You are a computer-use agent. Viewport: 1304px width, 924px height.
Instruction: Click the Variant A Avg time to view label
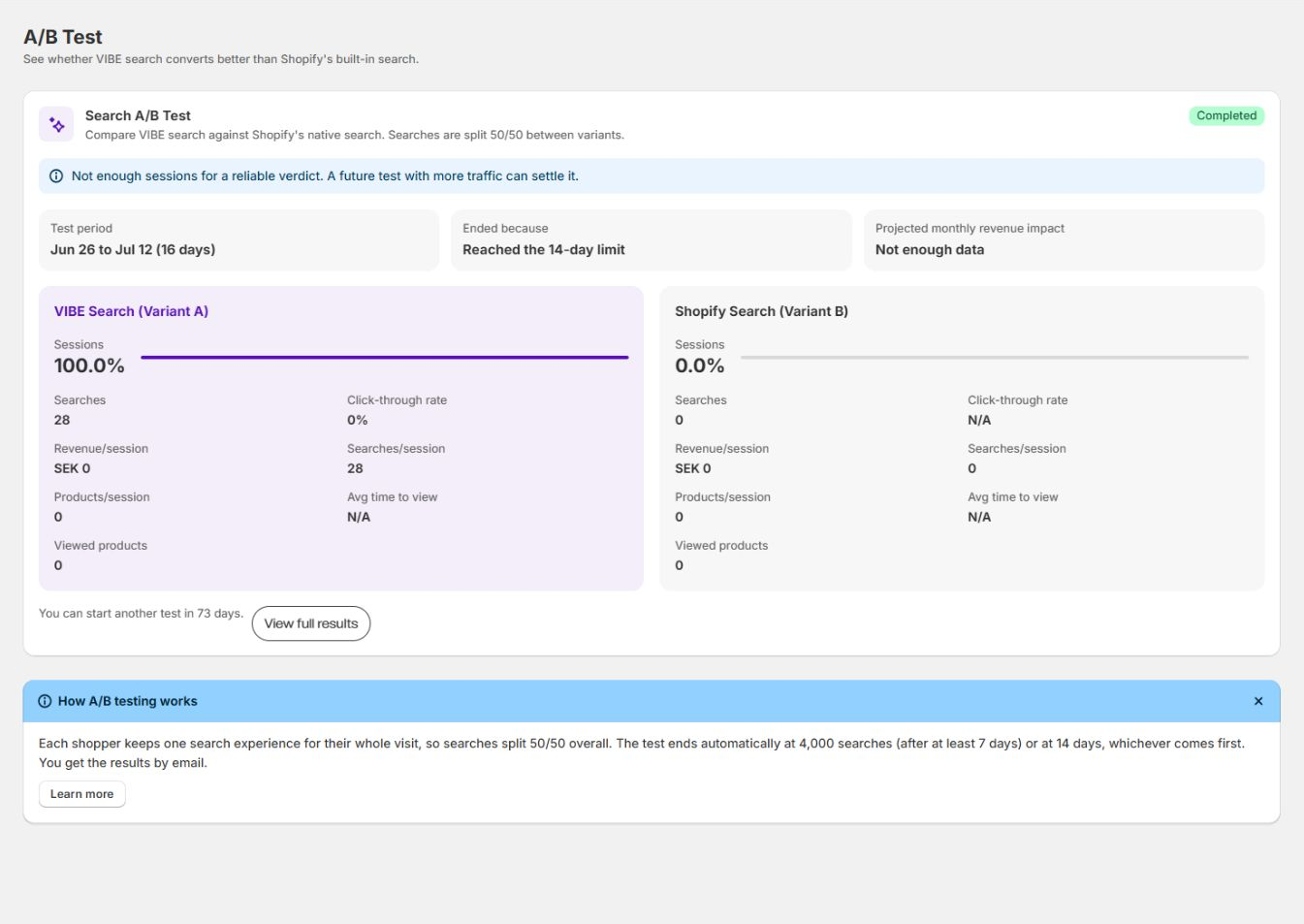click(x=392, y=497)
